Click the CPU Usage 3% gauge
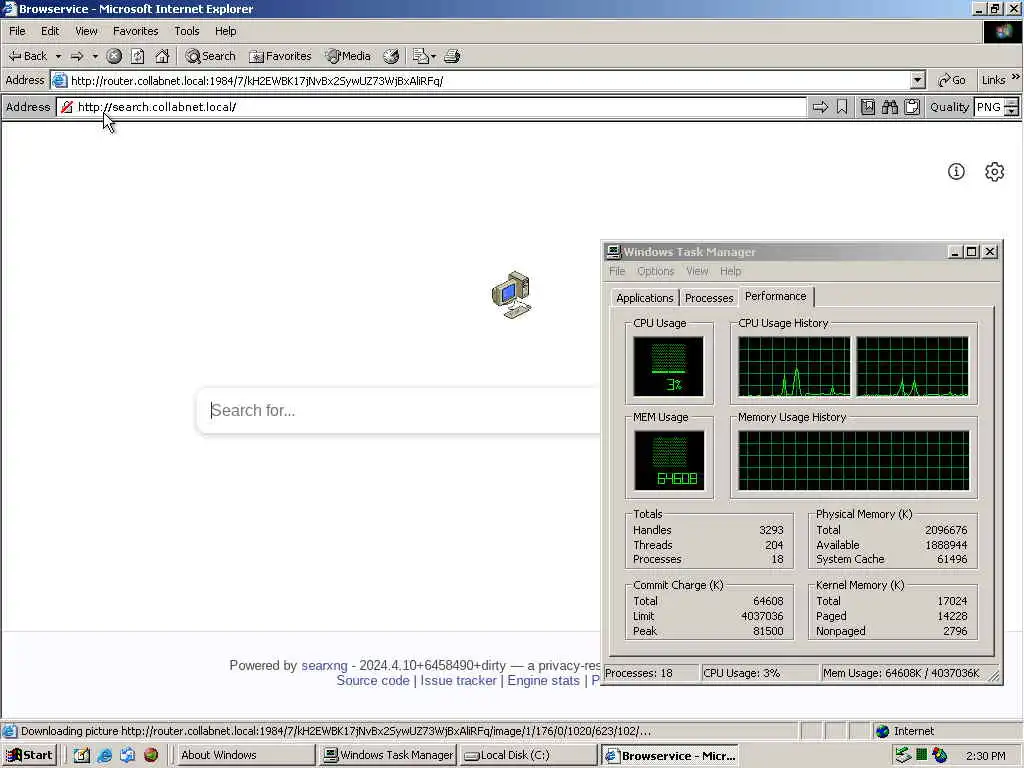This screenshot has width=1024, height=768. tap(669, 366)
